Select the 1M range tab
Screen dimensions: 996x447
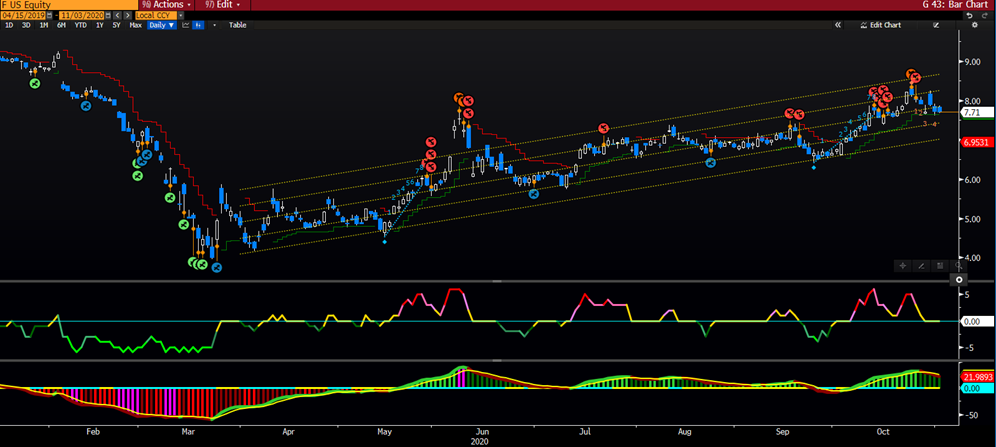(44, 25)
